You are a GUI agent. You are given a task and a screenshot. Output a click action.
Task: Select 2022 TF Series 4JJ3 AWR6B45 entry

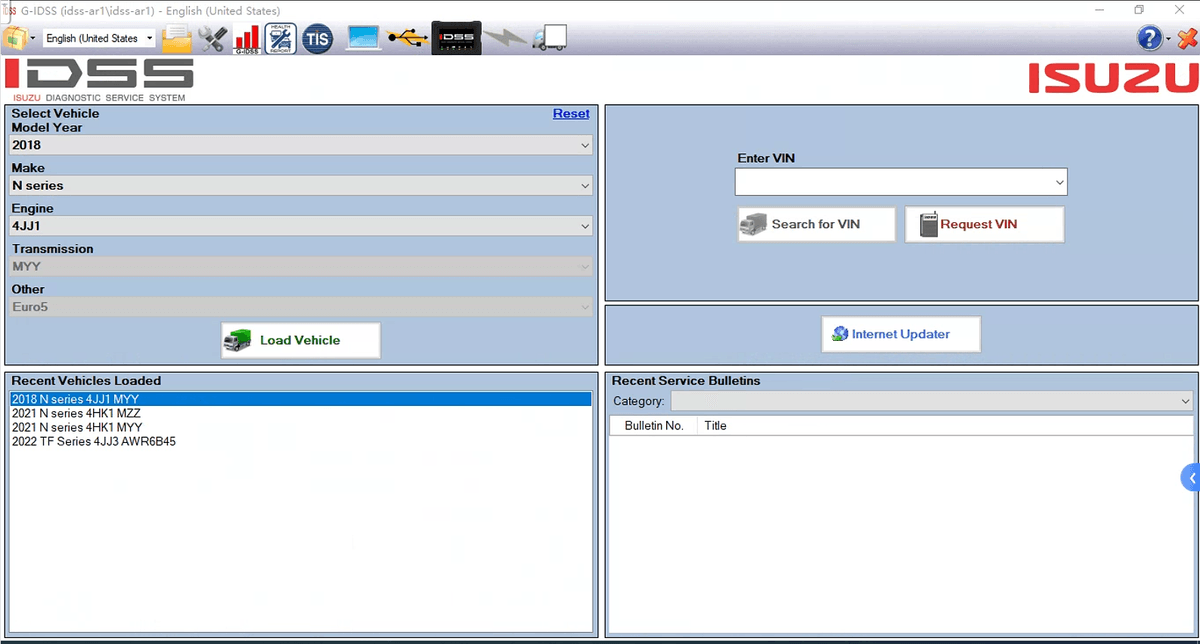coord(94,441)
